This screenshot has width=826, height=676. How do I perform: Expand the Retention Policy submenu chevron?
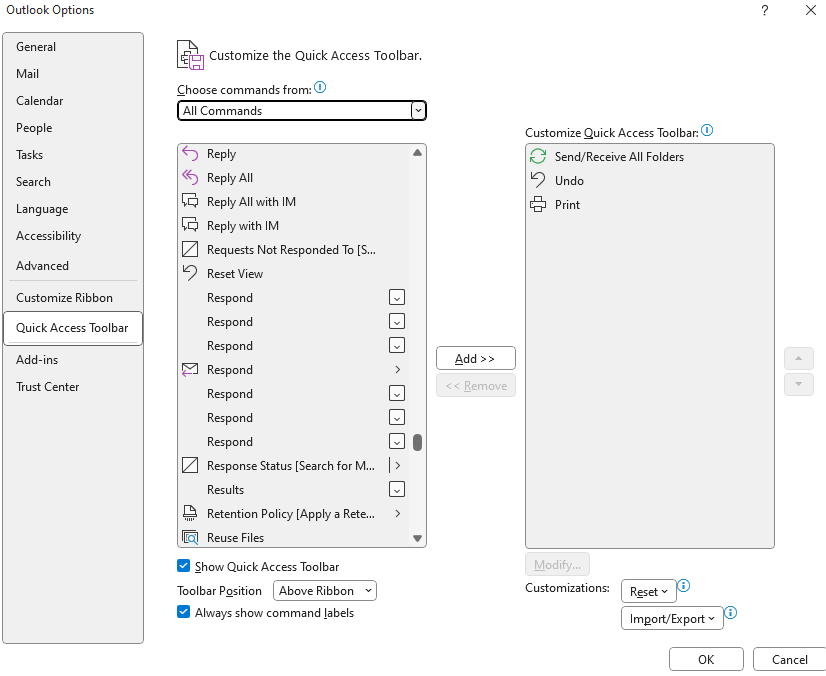(x=398, y=513)
